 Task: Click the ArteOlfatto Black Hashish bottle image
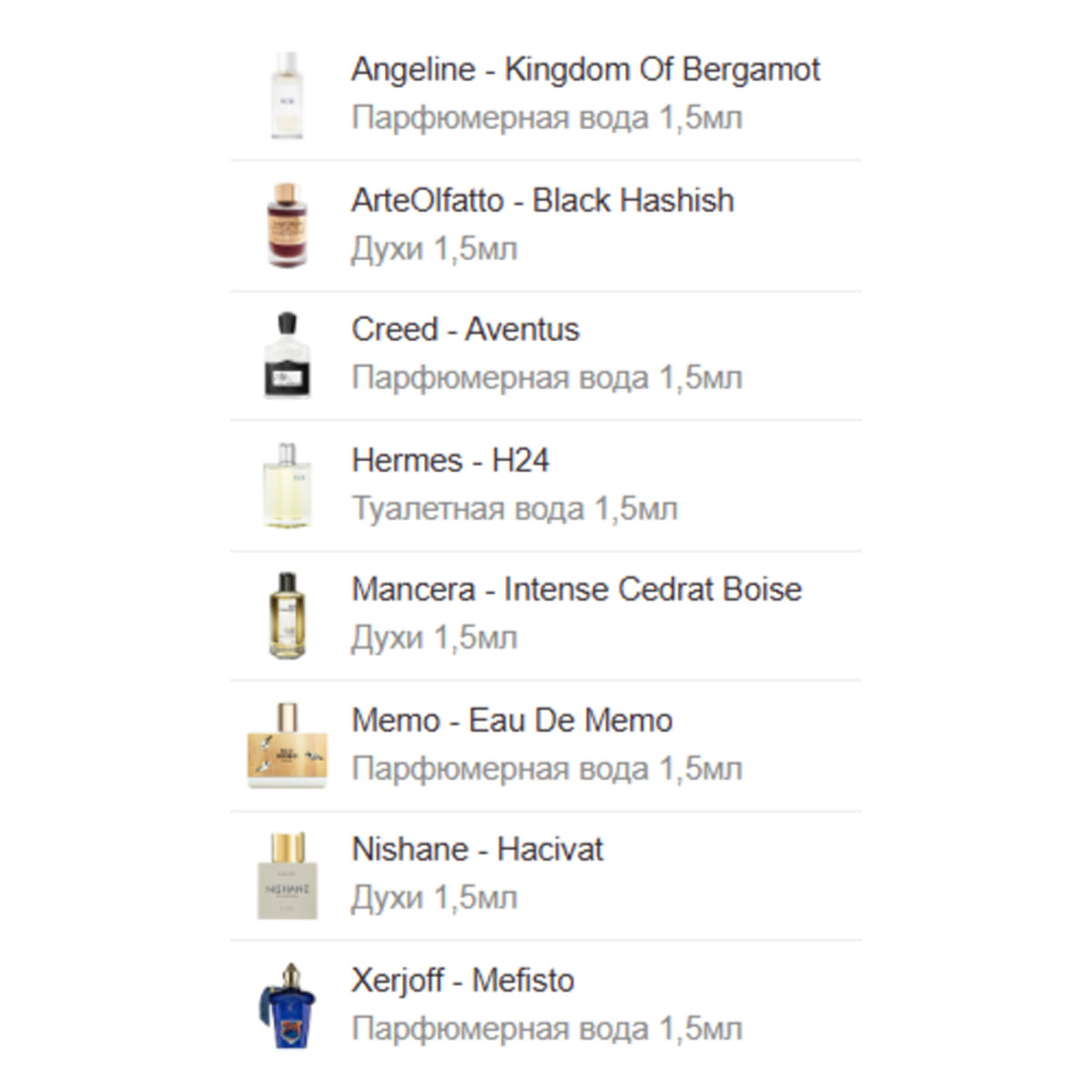(x=287, y=225)
